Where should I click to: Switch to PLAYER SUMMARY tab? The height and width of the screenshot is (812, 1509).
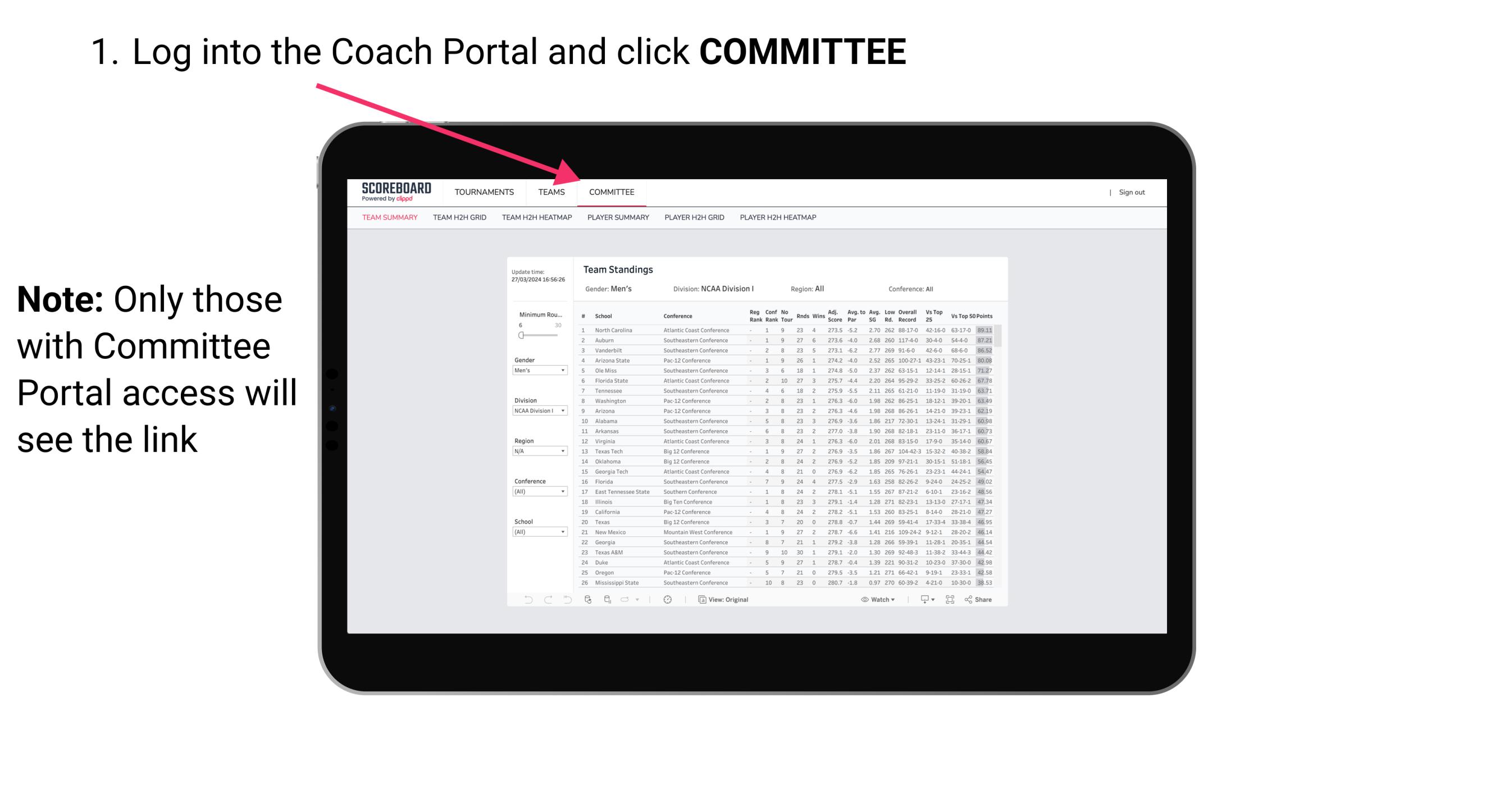tap(618, 219)
